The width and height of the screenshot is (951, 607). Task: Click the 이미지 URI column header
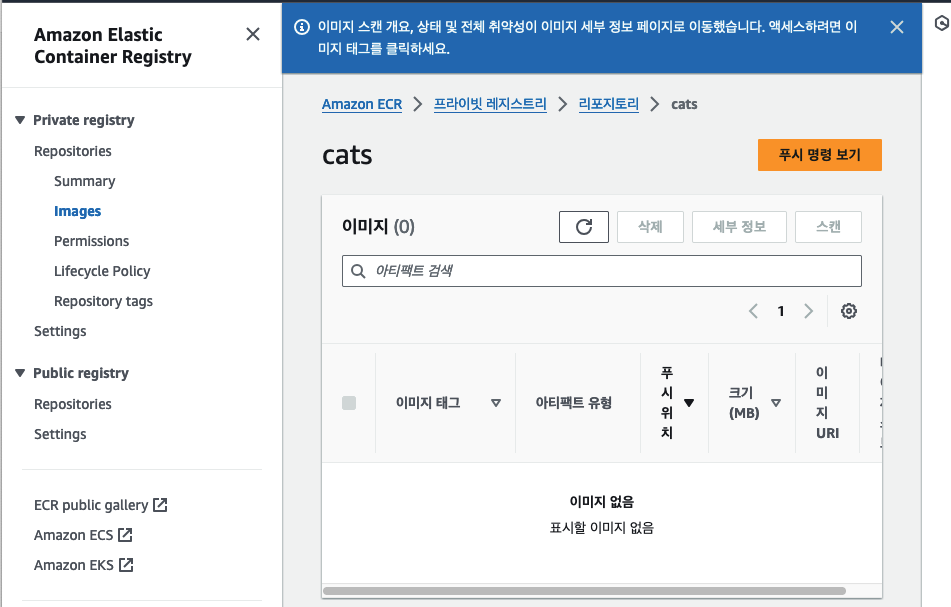point(827,403)
